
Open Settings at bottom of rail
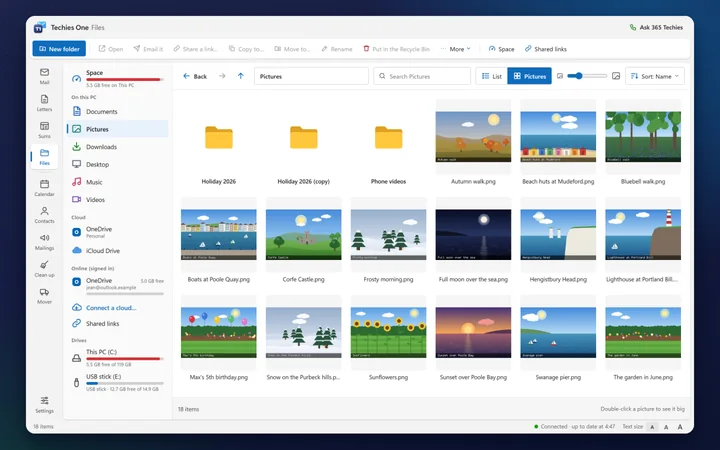pyautogui.click(x=44, y=405)
